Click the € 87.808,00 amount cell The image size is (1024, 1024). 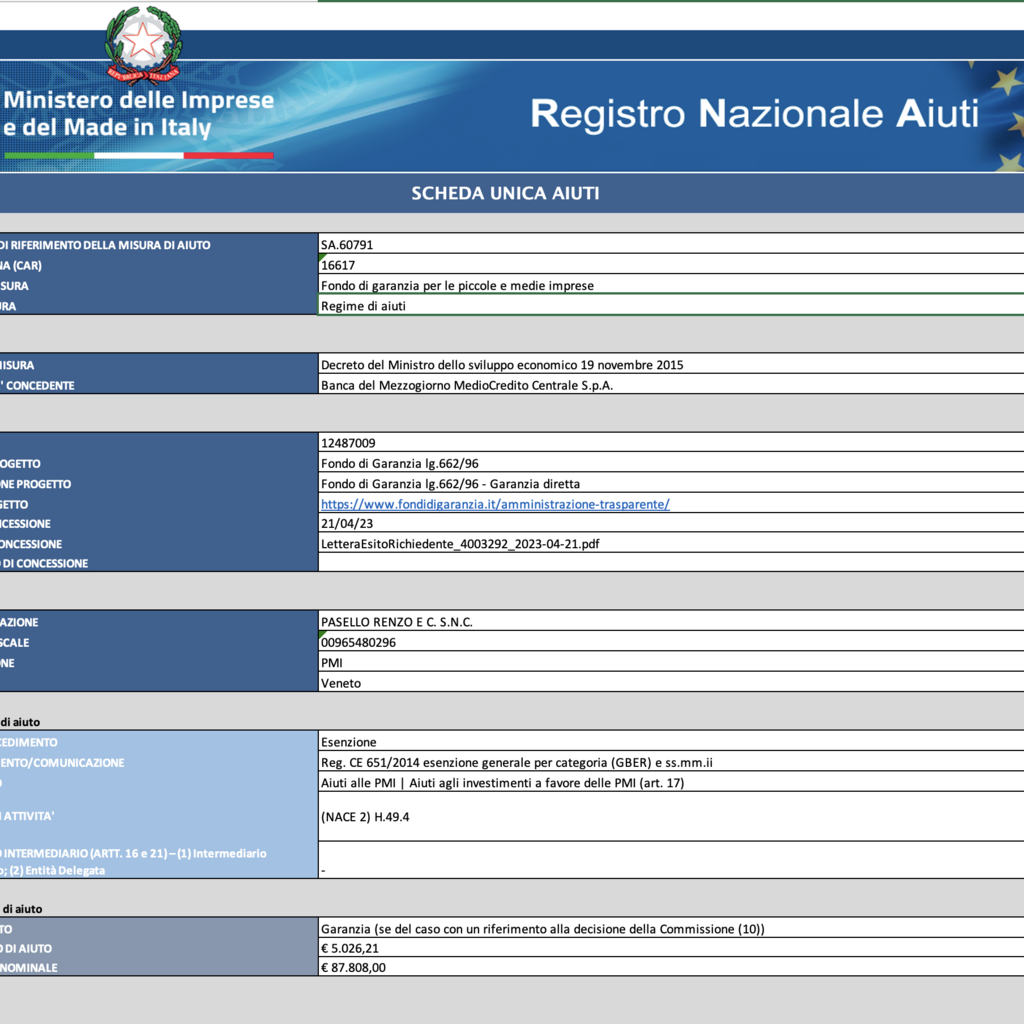click(x=670, y=967)
